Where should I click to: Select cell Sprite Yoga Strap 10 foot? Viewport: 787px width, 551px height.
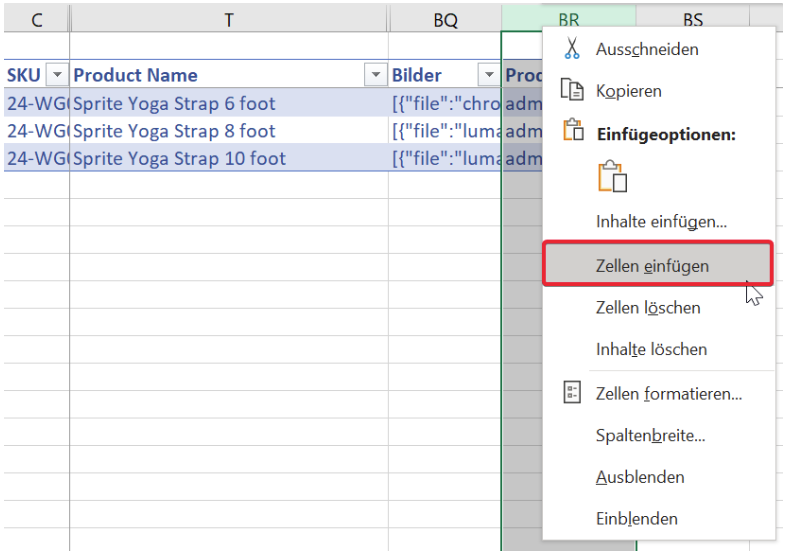click(x=229, y=158)
